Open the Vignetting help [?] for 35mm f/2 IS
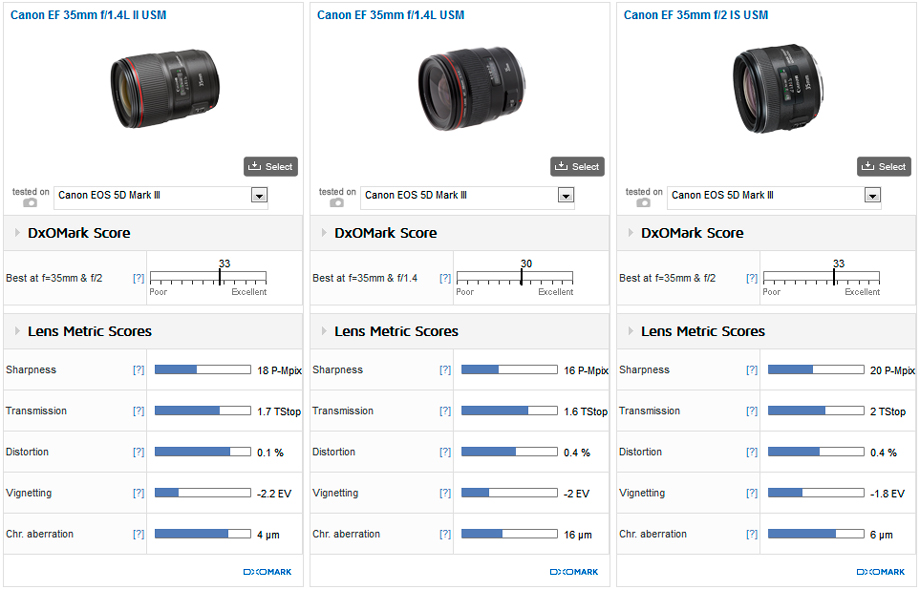Image resolution: width=920 pixels, height=590 pixels. [752, 493]
